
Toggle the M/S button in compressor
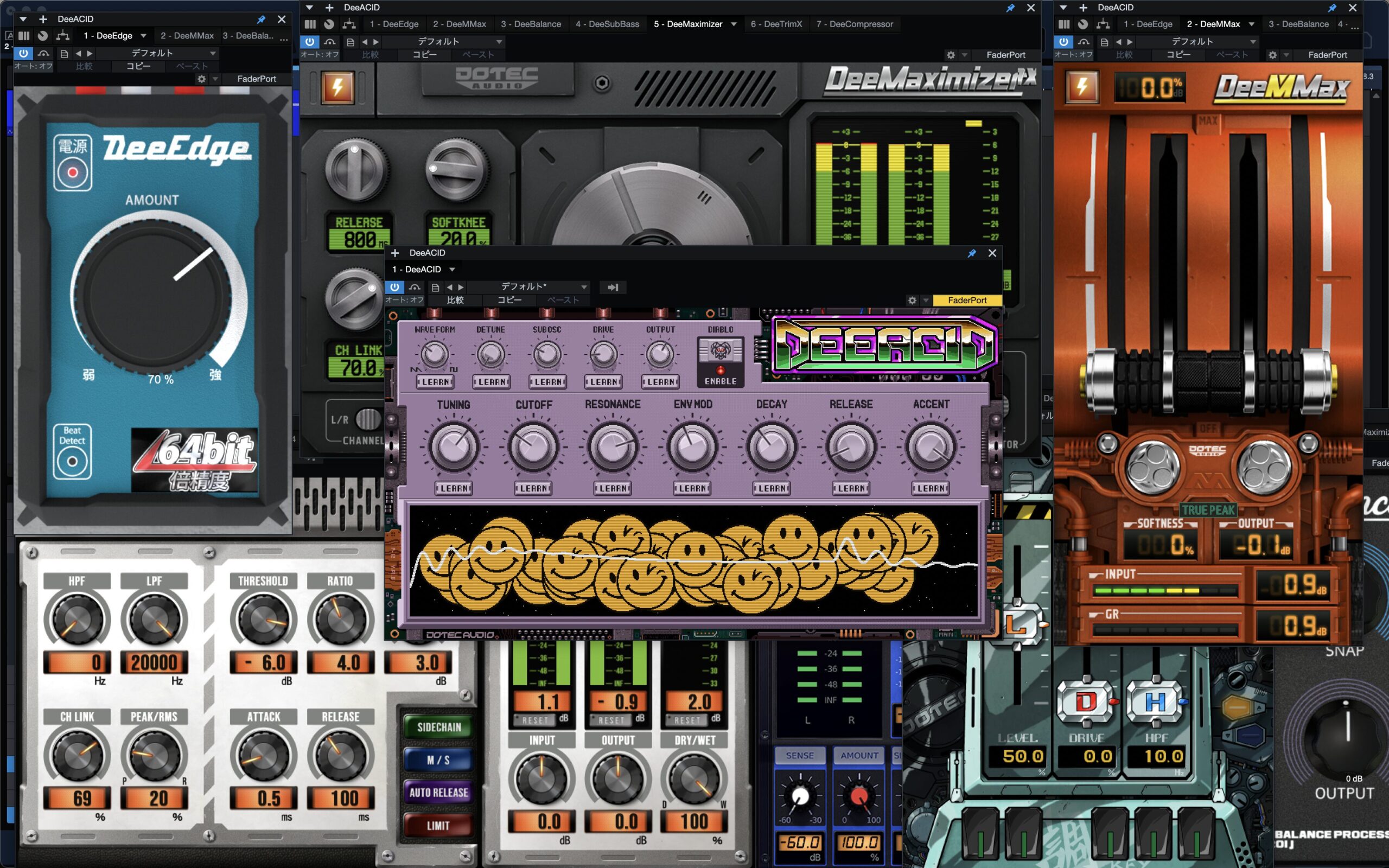pyautogui.click(x=439, y=760)
